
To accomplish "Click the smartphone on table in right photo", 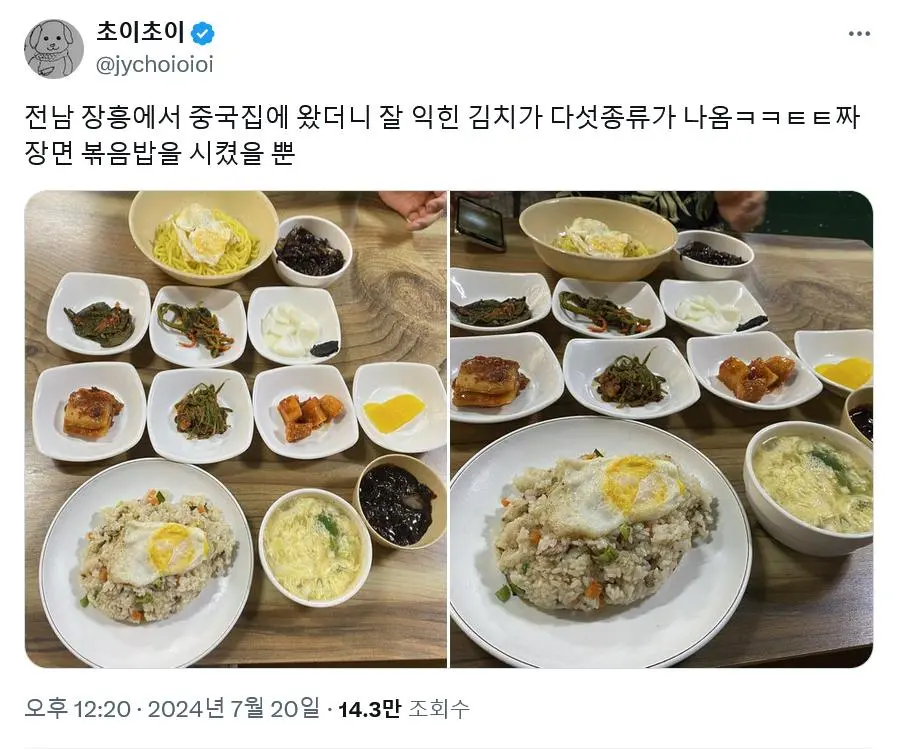I will 479,222.
